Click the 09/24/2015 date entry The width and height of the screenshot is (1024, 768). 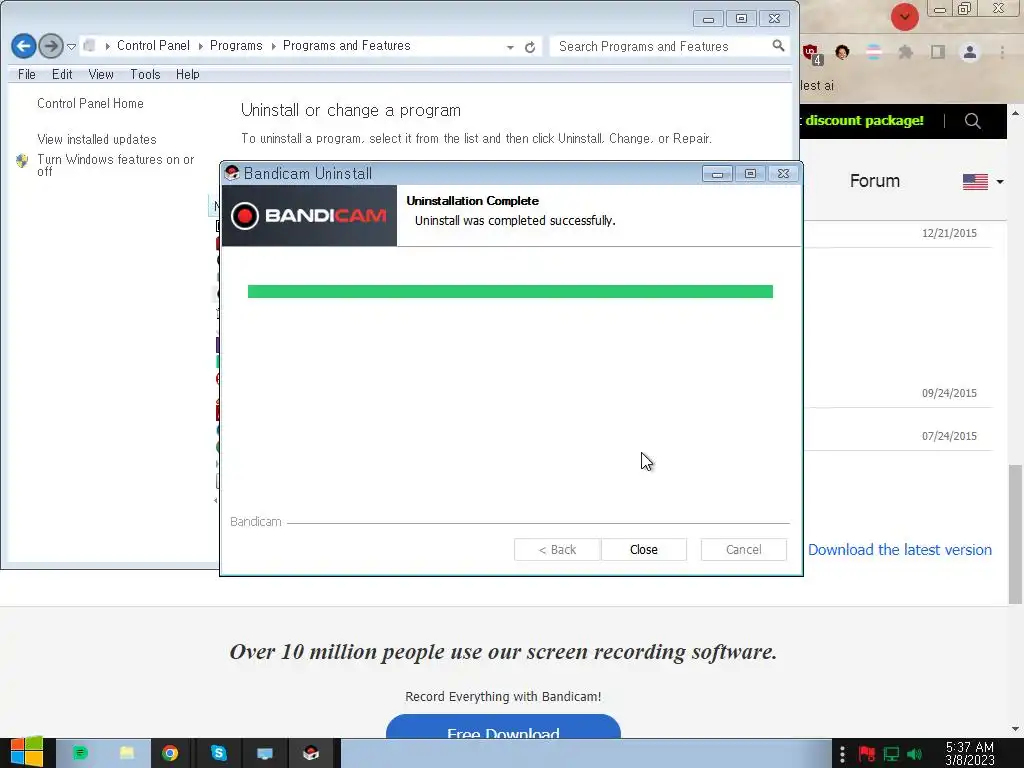tap(949, 393)
